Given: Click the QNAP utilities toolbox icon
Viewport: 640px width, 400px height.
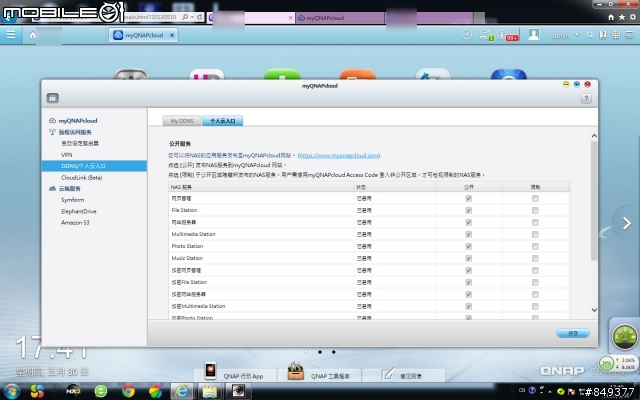Looking at the screenshot, I should tap(296, 371).
